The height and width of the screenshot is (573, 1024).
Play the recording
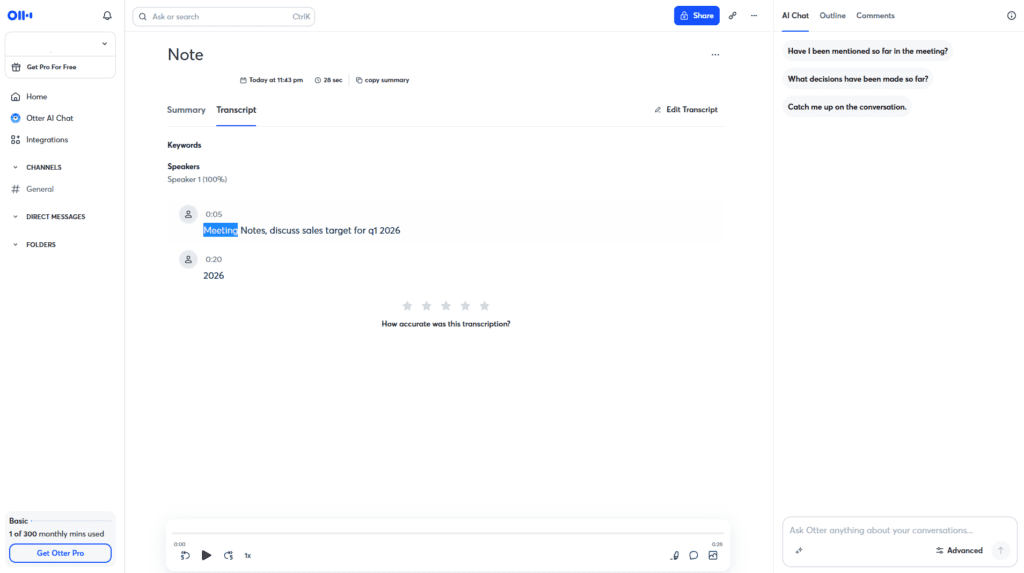coord(206,555)
